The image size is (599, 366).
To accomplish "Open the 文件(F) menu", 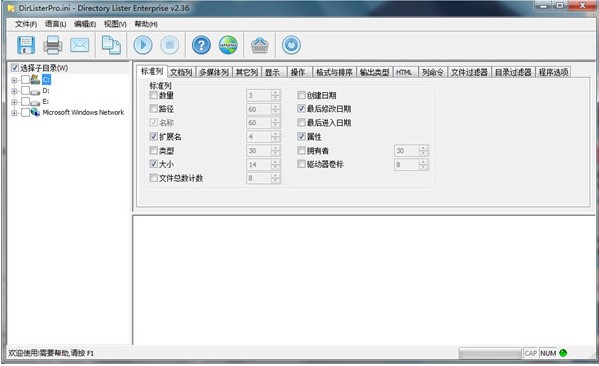I will [26, 24].
